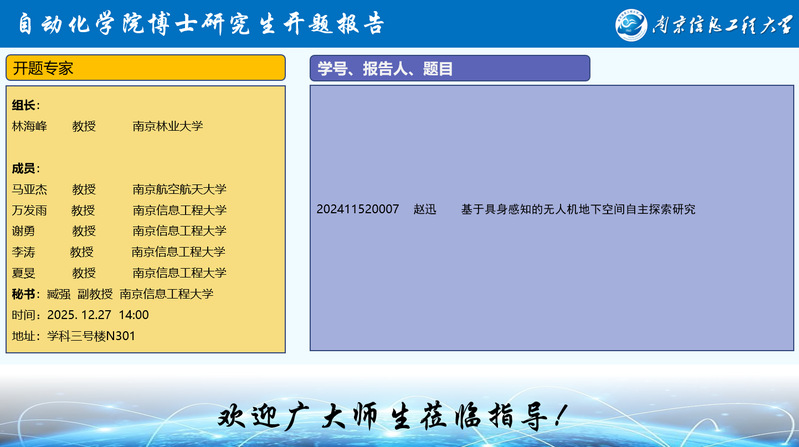799x447 pixels.
Task: Select the name 林海峰
Action: point(29,126)
